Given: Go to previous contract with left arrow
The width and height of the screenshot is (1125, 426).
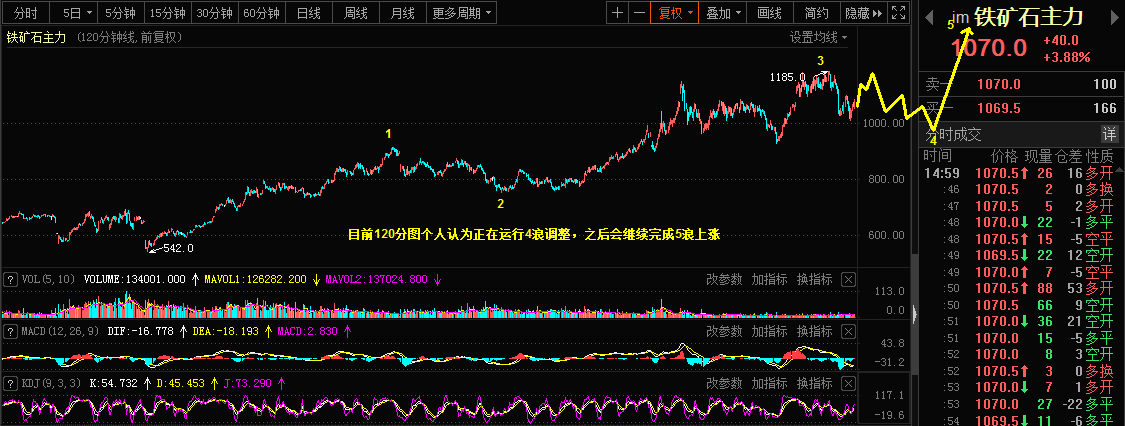Looking at the screenshot, I should 931,16.
